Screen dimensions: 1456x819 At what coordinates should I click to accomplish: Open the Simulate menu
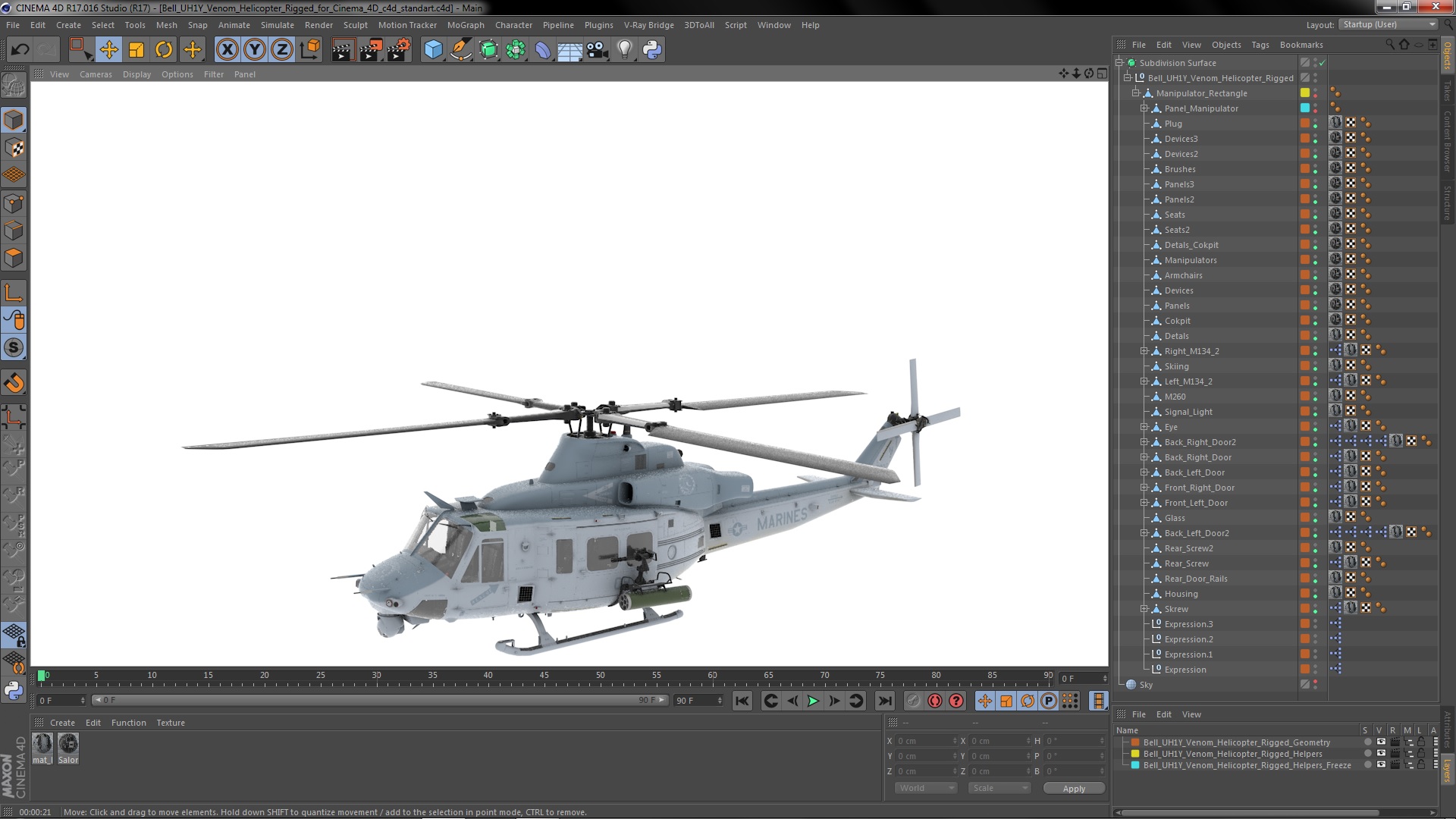coord(277,25)
